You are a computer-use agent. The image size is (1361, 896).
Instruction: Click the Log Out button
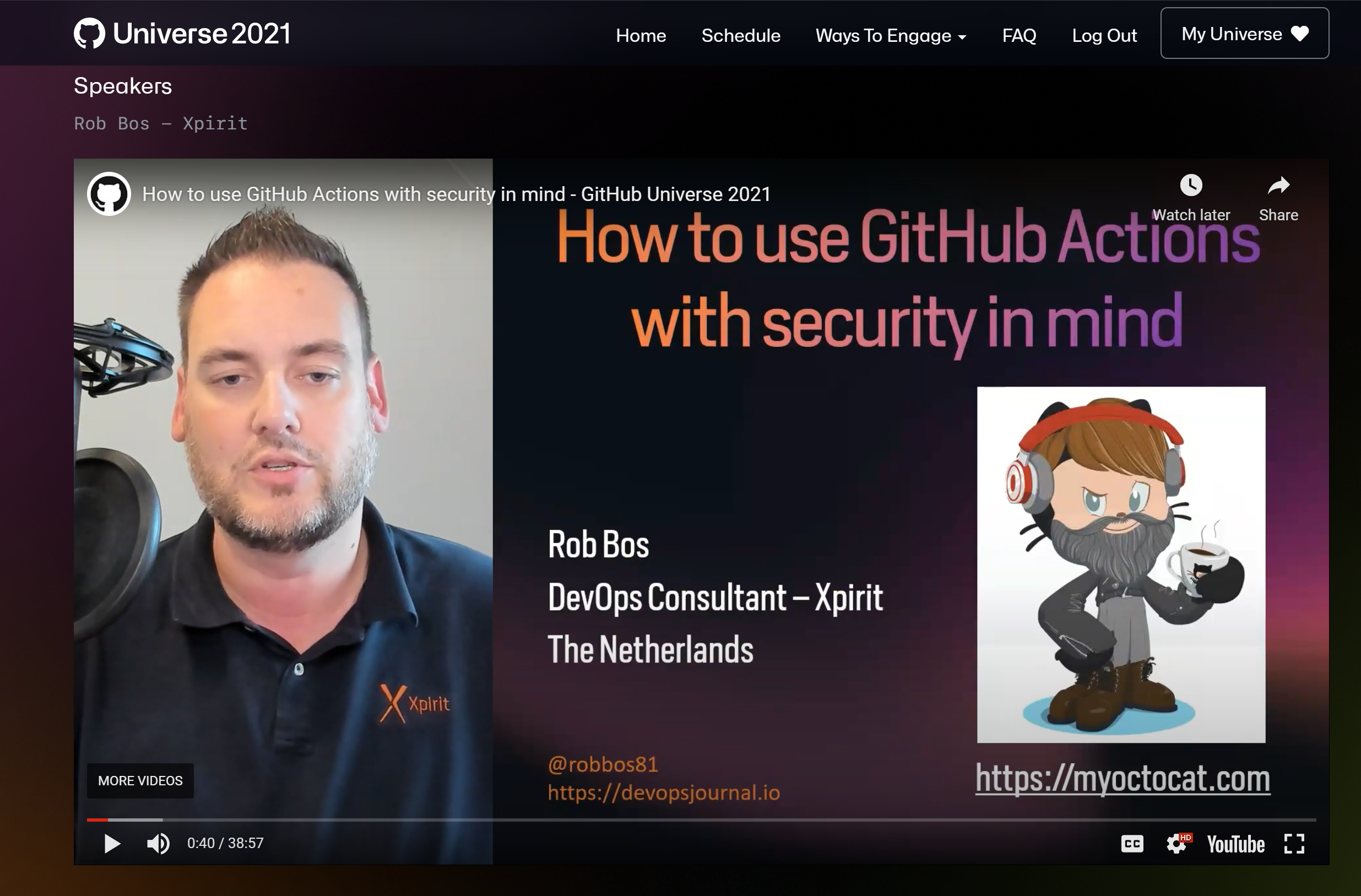pos(1103,35)
